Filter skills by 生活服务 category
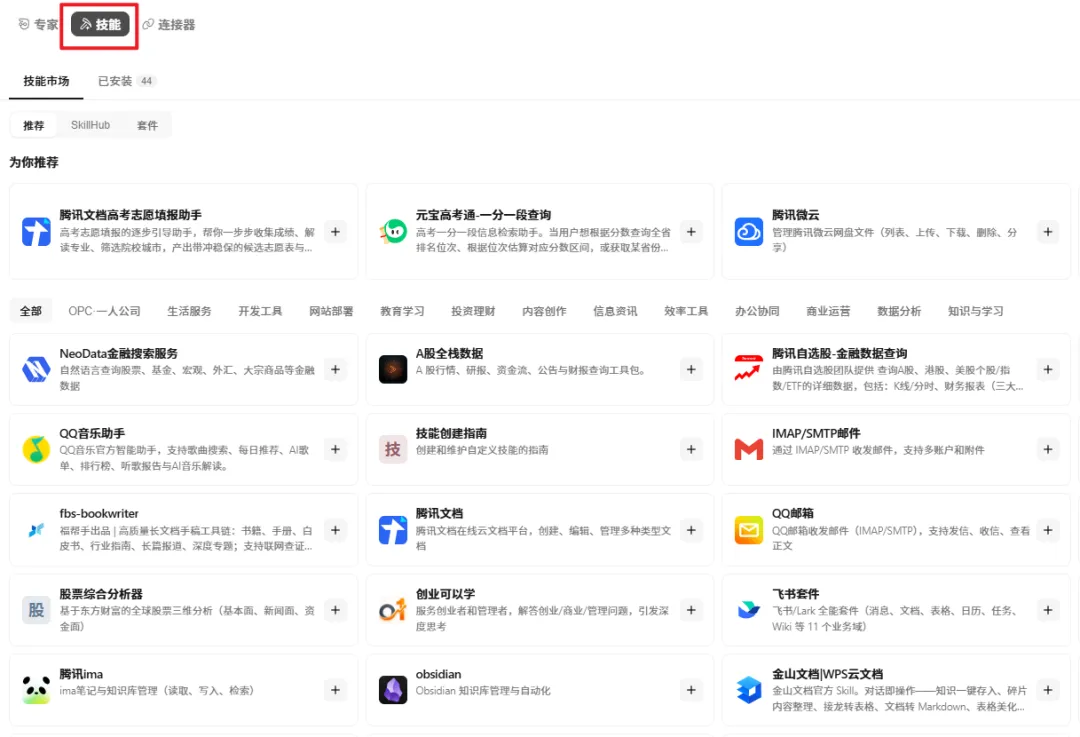Viewport: 1080px width, 737px height. [189, 311]
